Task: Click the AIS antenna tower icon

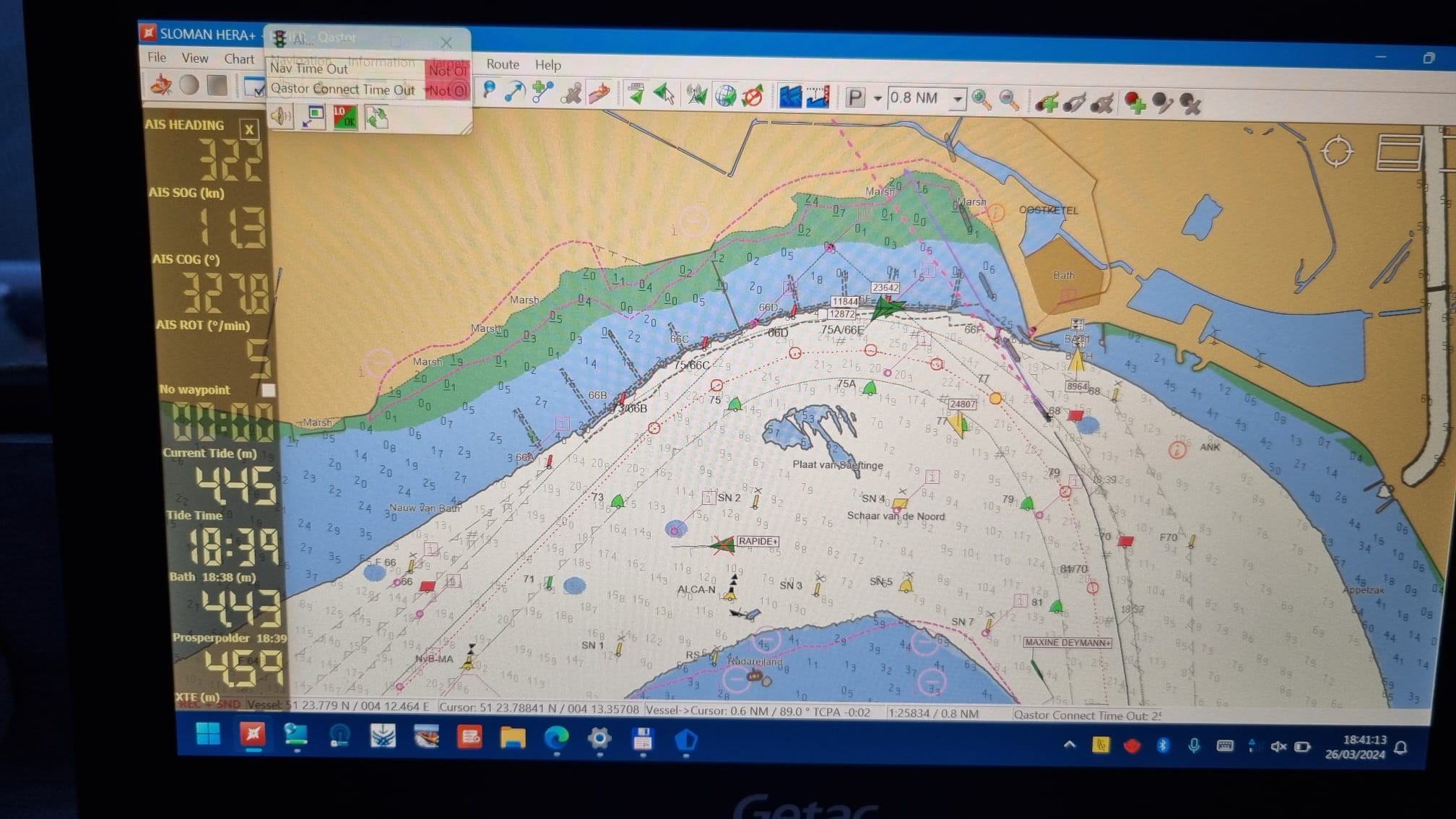Action: [696, 95]
